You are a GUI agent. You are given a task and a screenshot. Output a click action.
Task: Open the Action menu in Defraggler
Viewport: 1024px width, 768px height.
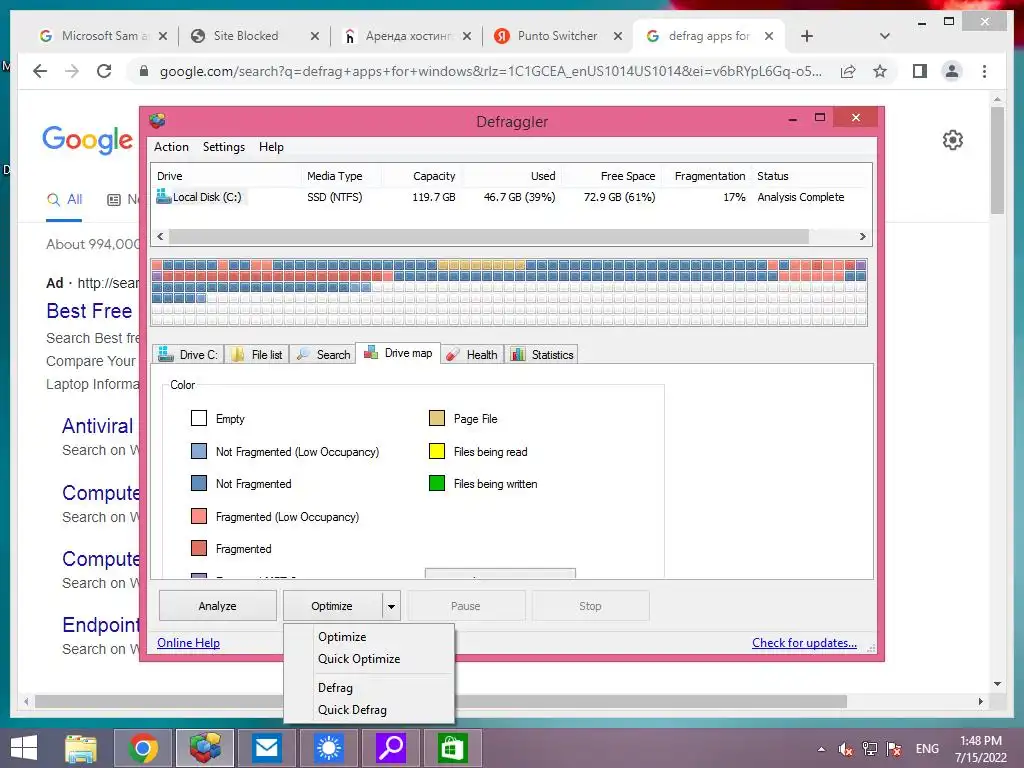171,147
